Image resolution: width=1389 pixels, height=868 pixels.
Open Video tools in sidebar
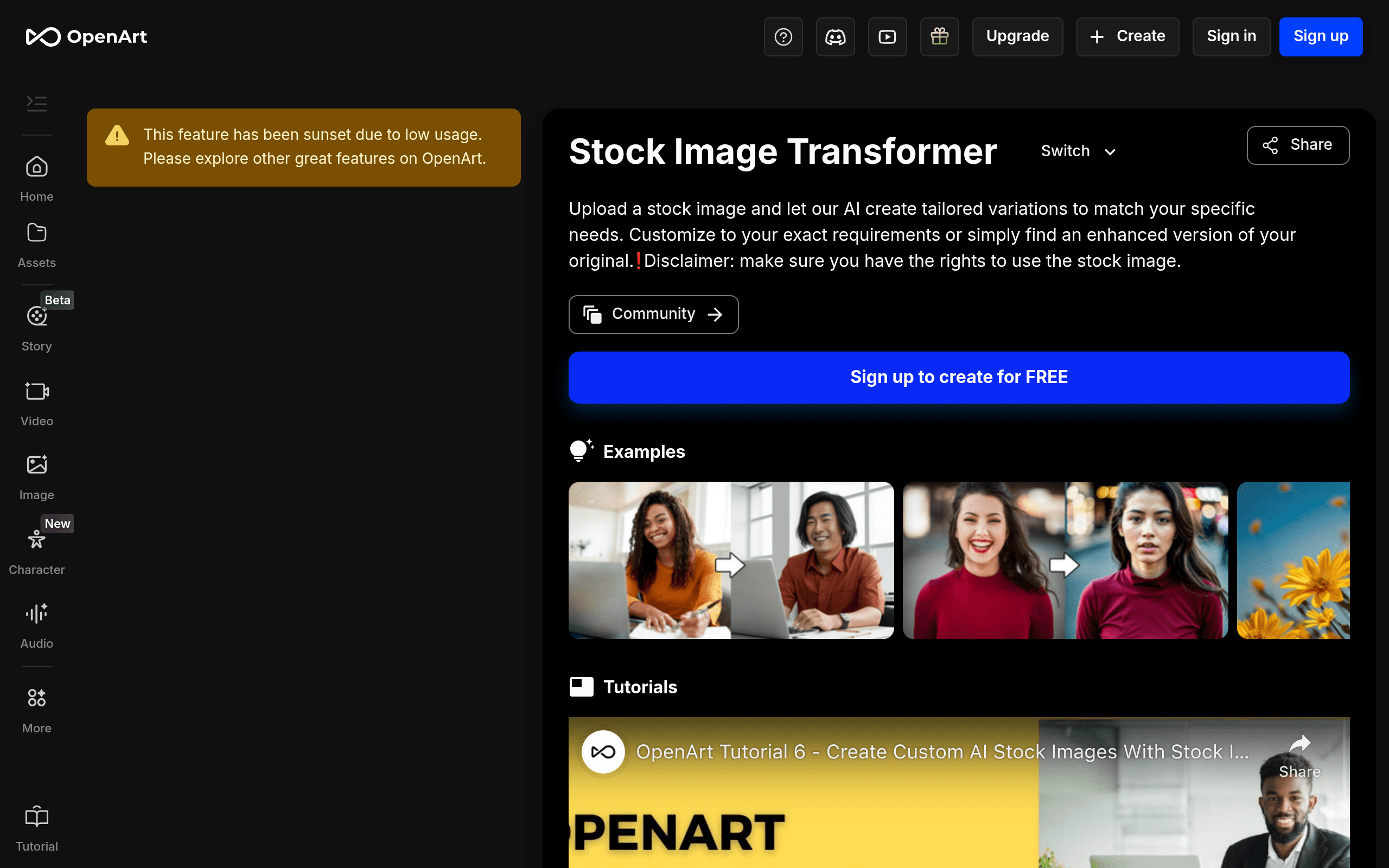(x=37, y=404)
